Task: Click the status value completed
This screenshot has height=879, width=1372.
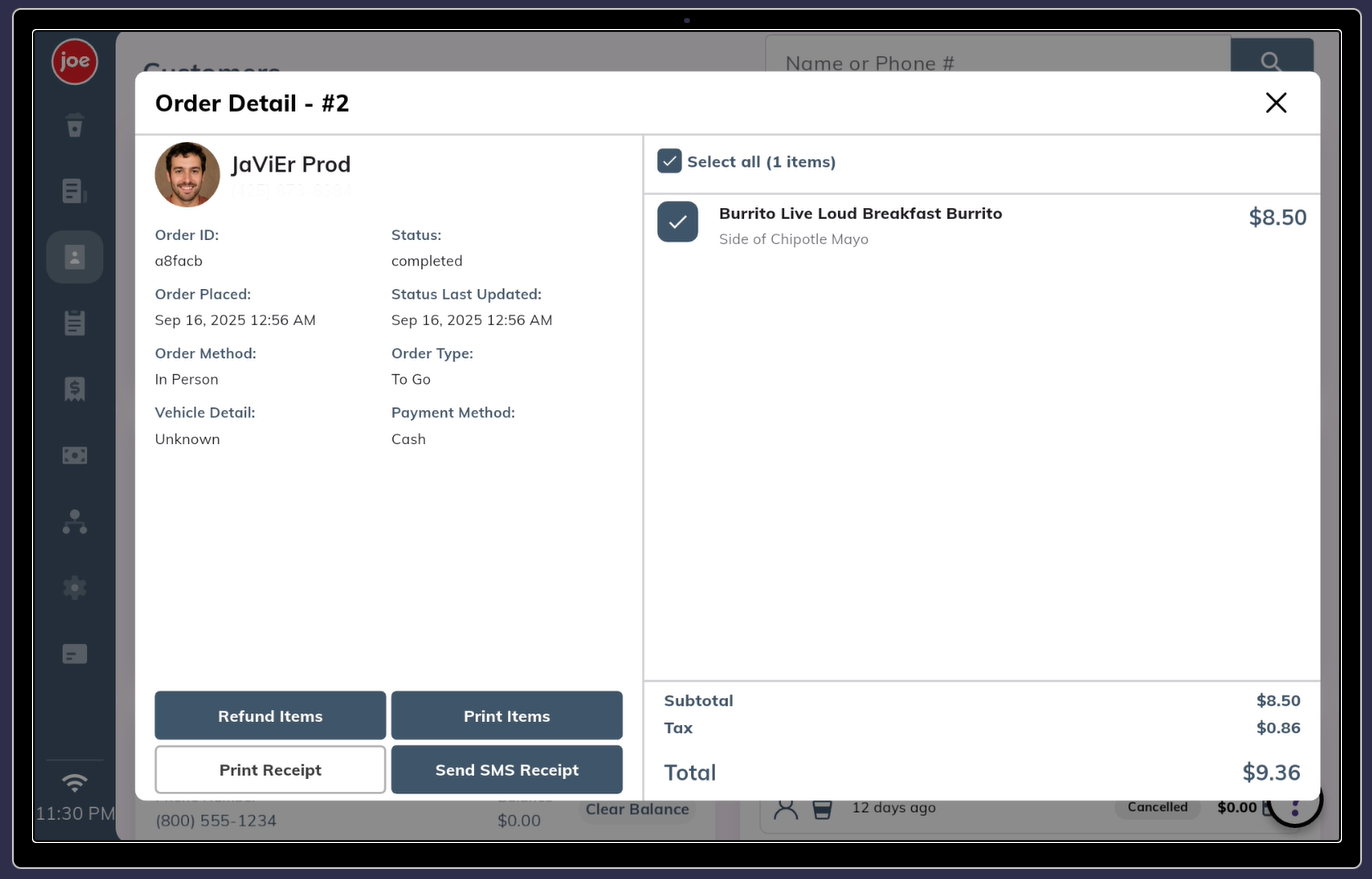Action: pos(427,261)
